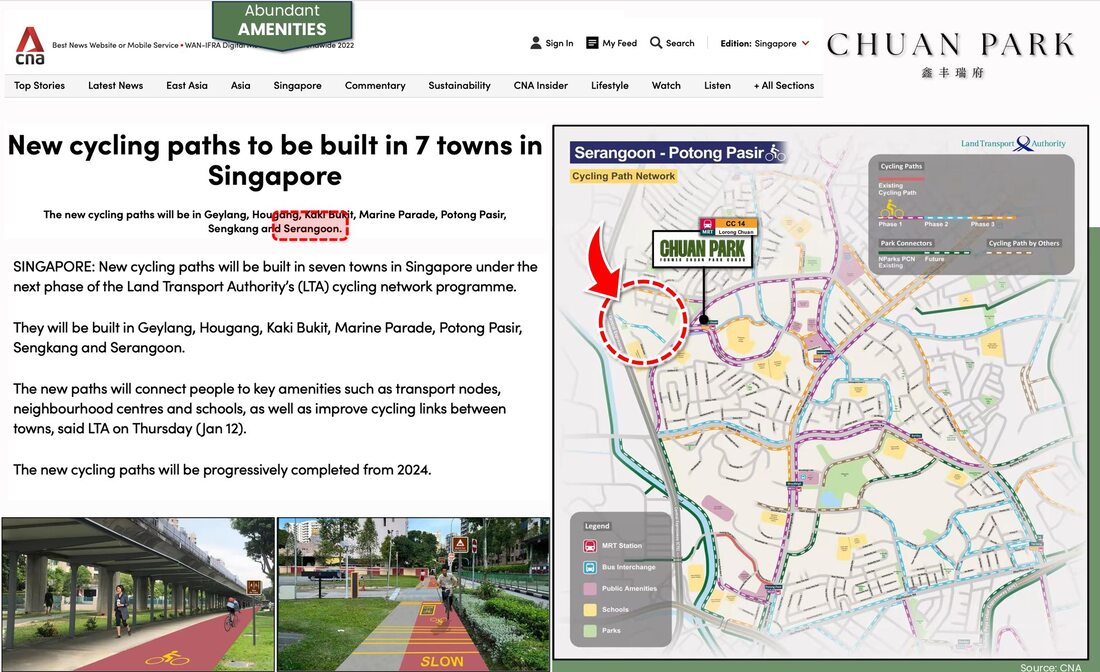Click the Listen menu item
Viewport: 1100px width, 672px height.
click(x=717, y=86)
